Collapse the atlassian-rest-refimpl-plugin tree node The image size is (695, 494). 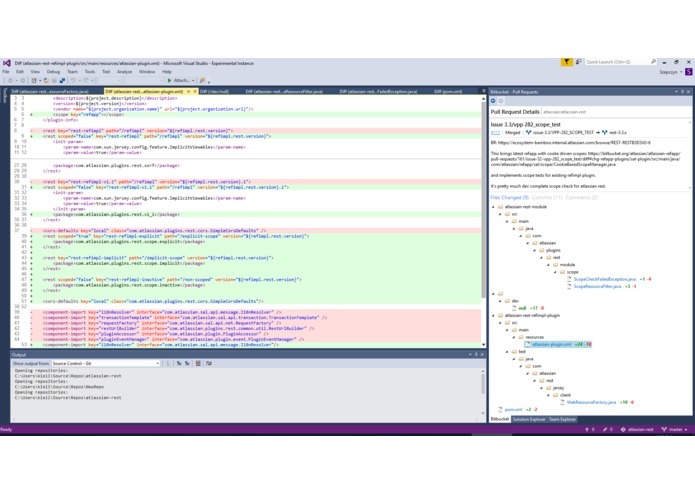pos(493,315)
